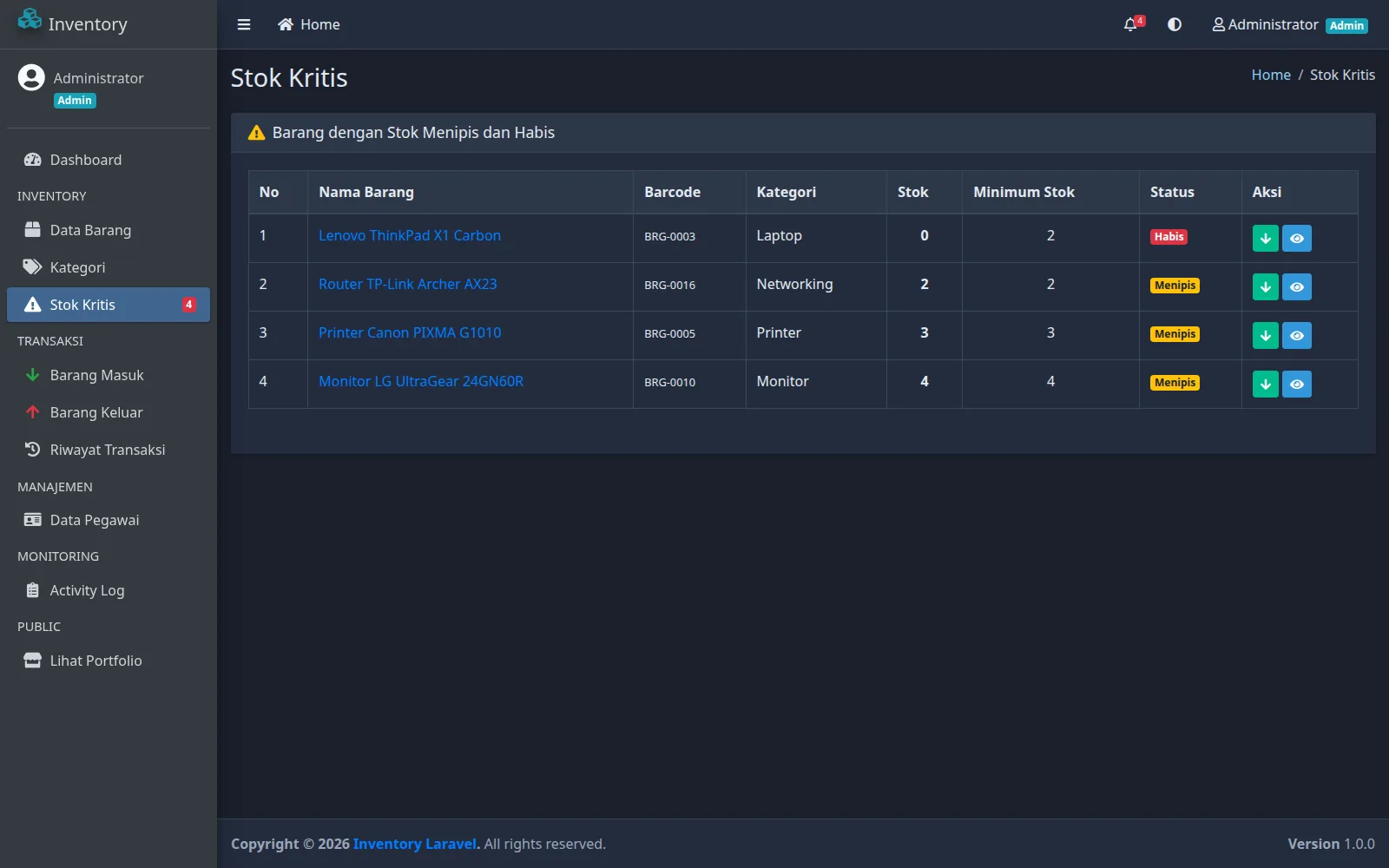Open Barang Masuk menu item

pyautogui.click(x=109, y=375)
